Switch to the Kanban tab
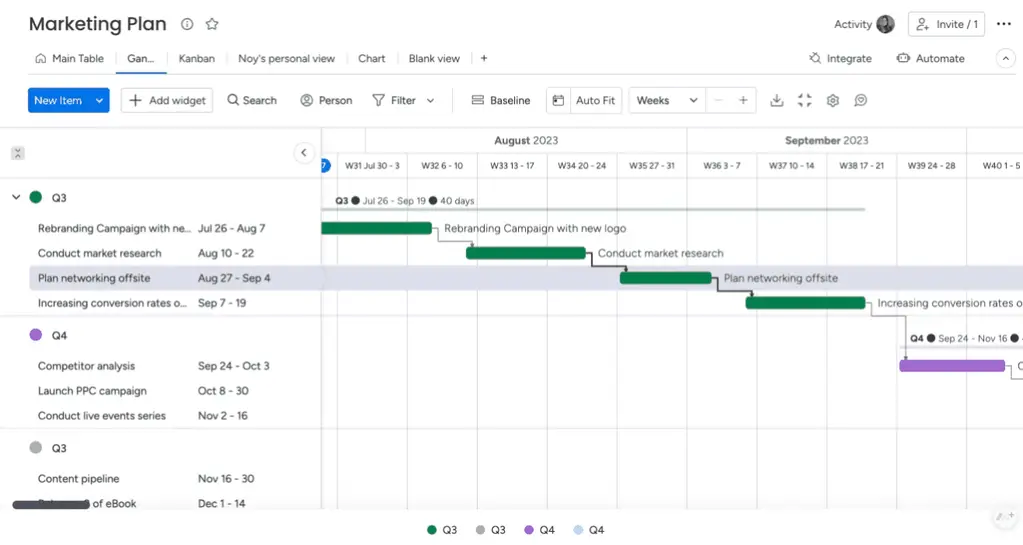 pyautogui.click(x=196, y=58)
